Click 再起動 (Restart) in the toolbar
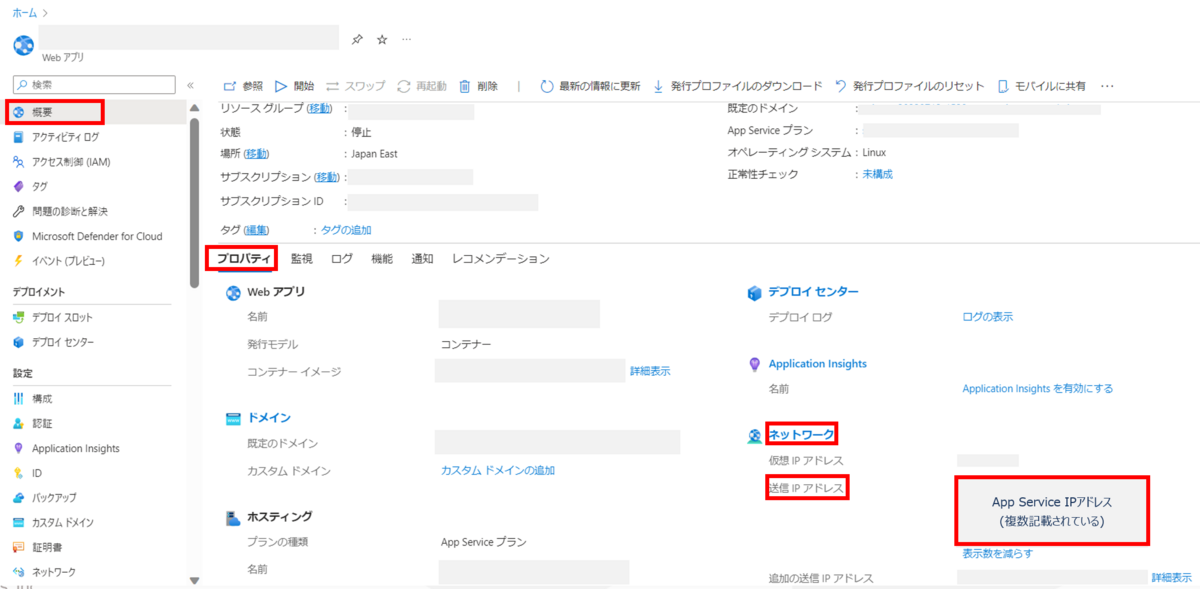The image size is (1200, 589). tap(422, 86)
